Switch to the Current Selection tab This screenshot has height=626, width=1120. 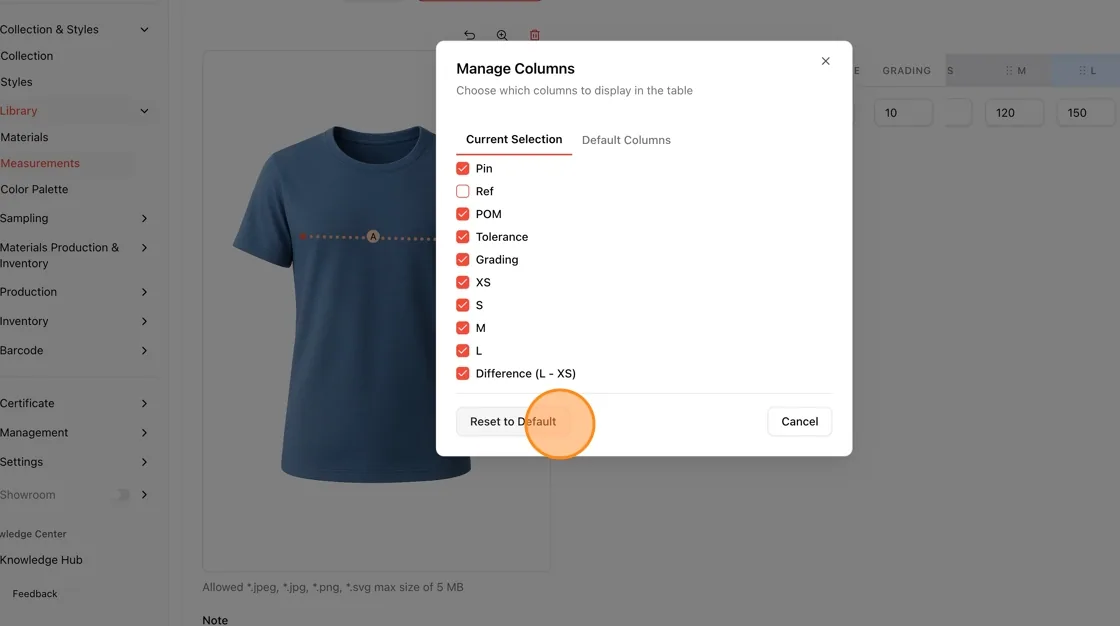(514, 139)
